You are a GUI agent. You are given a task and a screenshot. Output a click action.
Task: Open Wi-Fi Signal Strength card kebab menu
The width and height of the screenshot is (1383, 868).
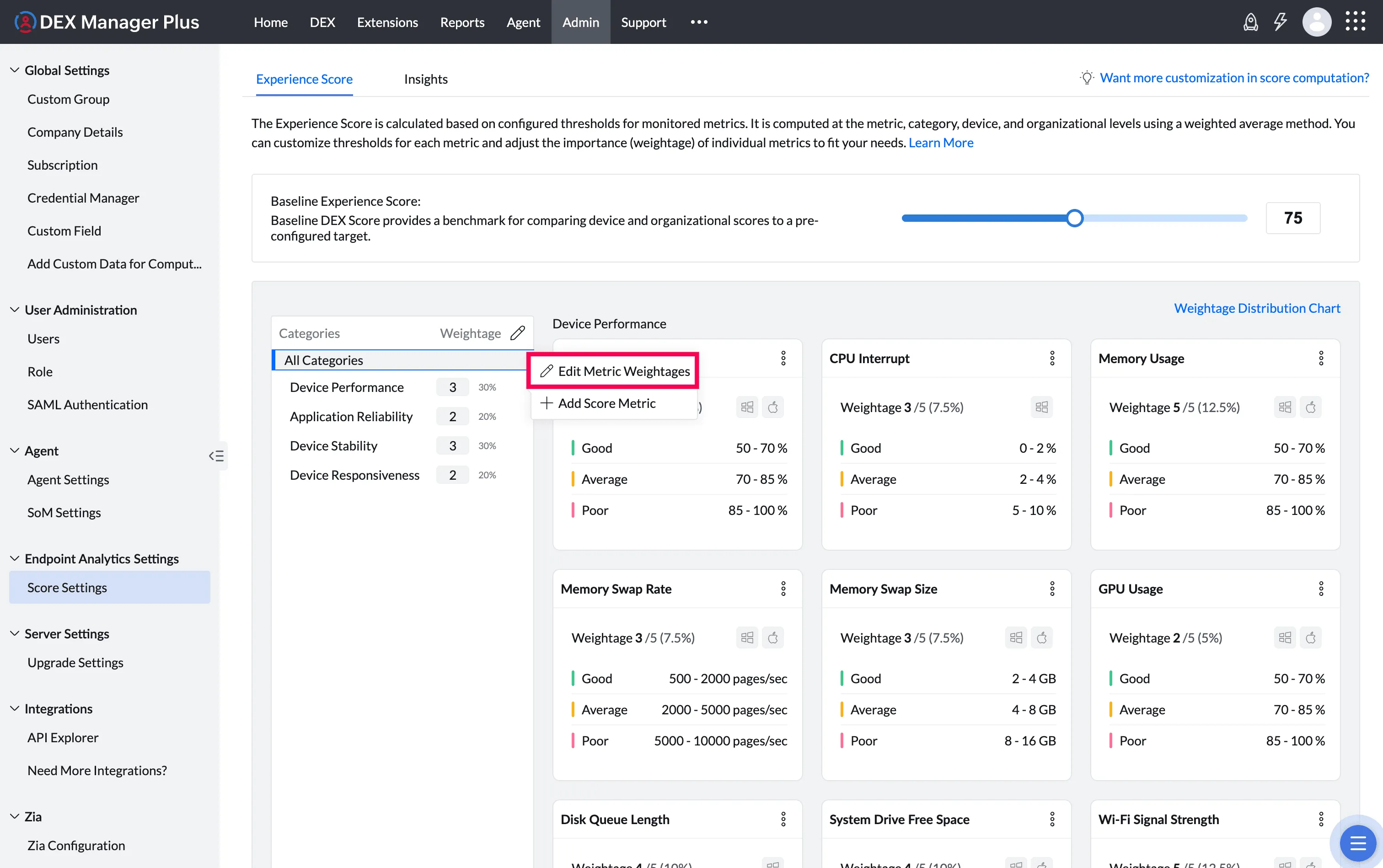coord(1320,819)
